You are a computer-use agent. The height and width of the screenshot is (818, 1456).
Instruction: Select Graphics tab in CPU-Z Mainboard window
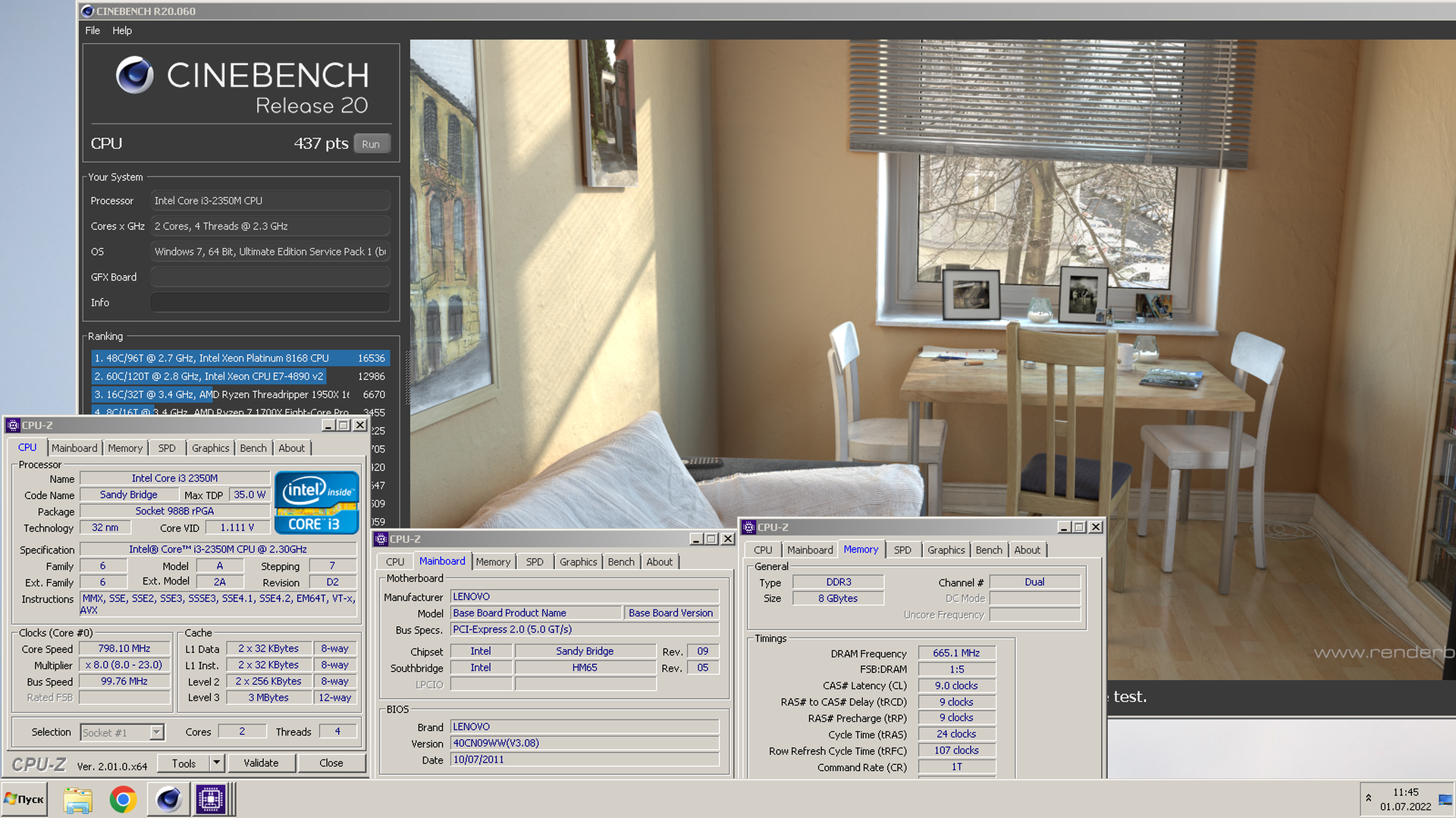(578, 562)
